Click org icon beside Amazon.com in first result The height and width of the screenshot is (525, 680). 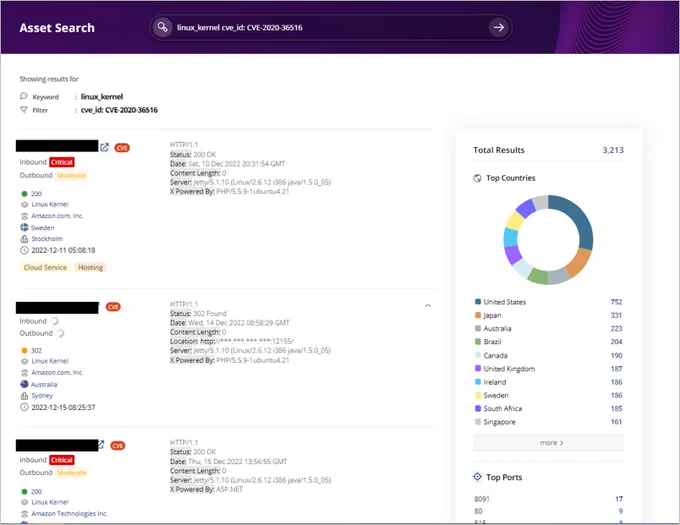click(24, 216)
